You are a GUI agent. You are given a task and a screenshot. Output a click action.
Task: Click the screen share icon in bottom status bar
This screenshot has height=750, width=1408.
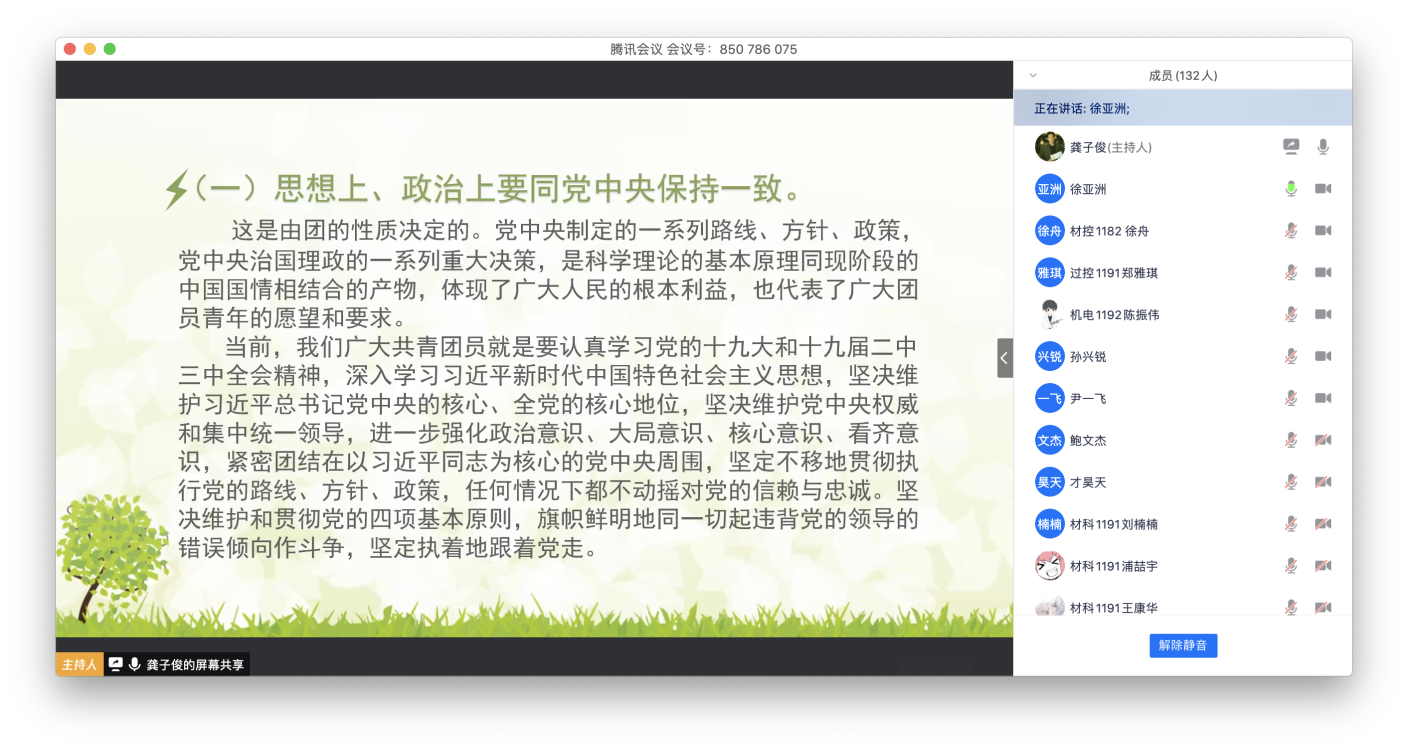coord(115,665)
